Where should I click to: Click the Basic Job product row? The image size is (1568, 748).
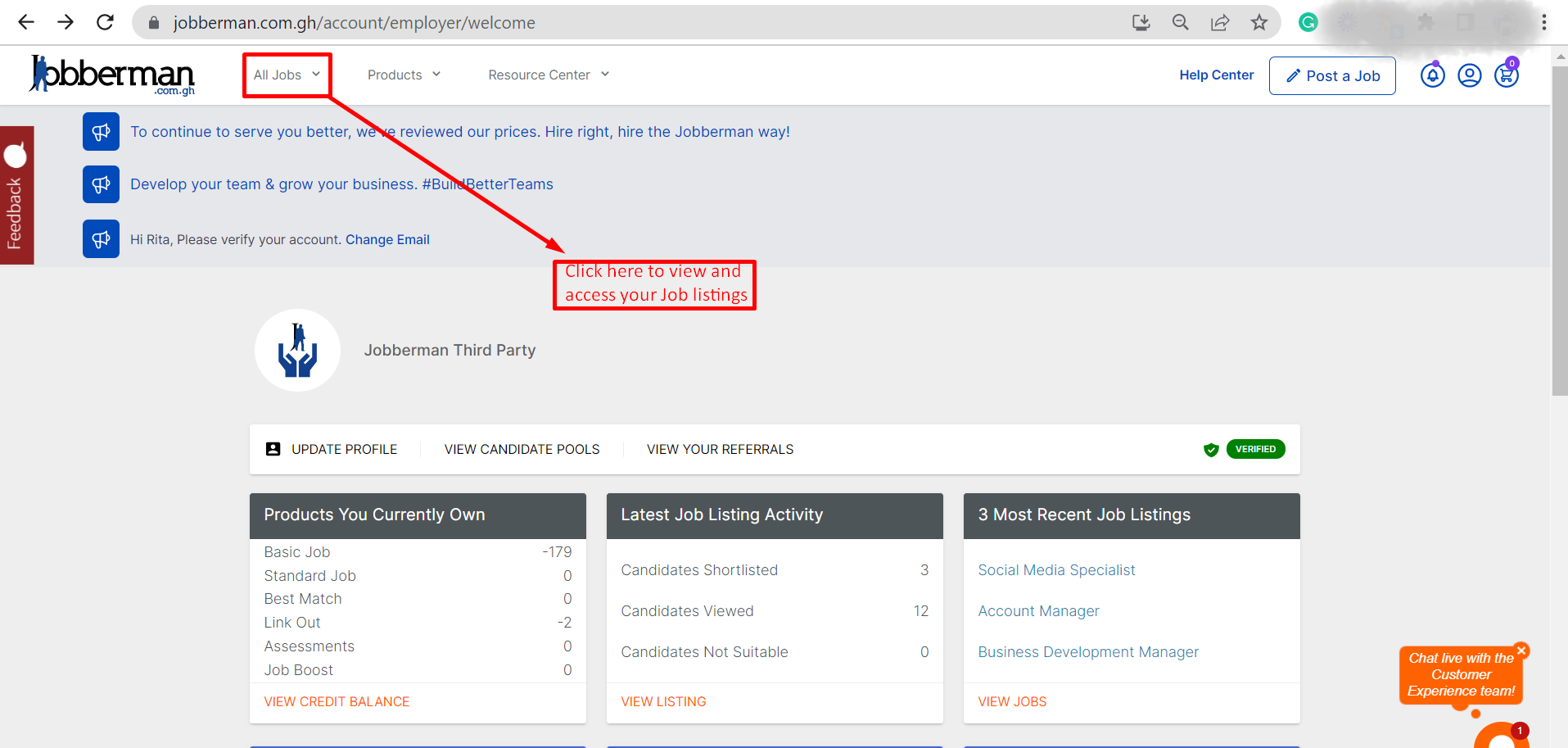click(x=418, y=552)
